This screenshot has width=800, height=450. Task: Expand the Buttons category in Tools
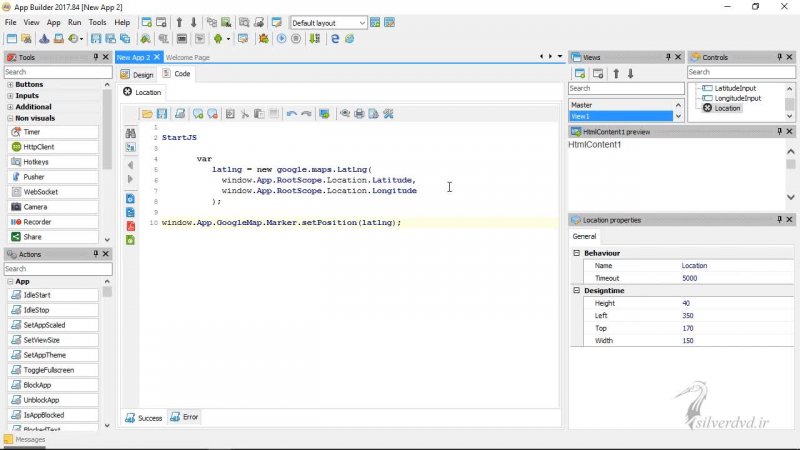10,85
